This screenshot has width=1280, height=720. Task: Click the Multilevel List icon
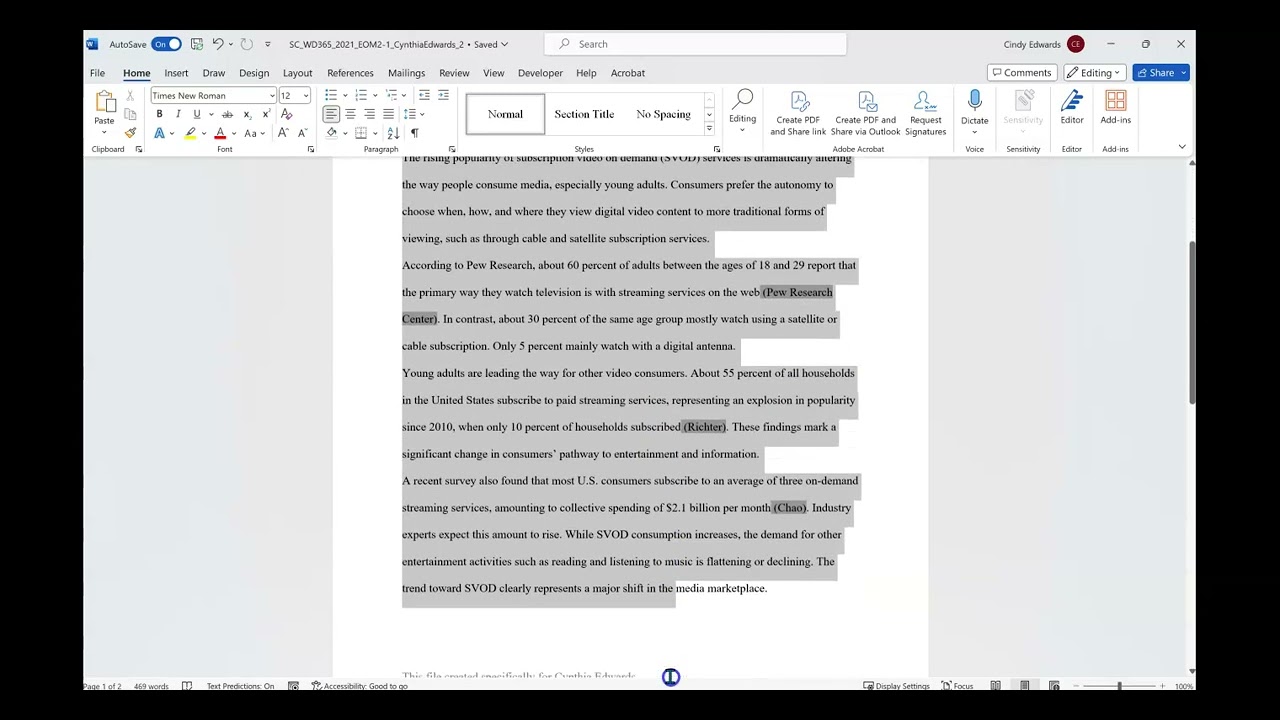click(x=391, y=95)
